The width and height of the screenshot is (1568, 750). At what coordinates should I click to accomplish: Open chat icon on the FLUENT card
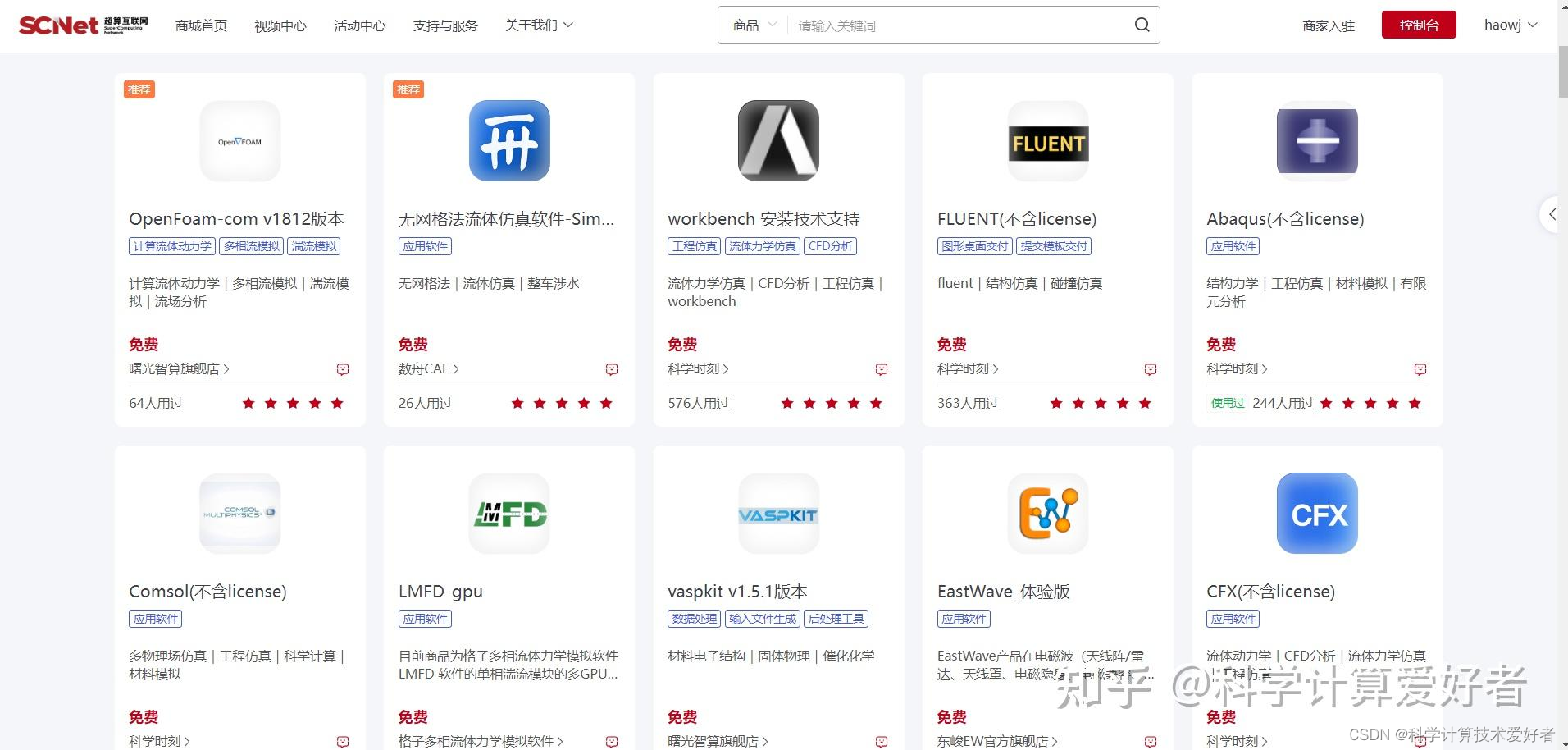pos(1151,369)
